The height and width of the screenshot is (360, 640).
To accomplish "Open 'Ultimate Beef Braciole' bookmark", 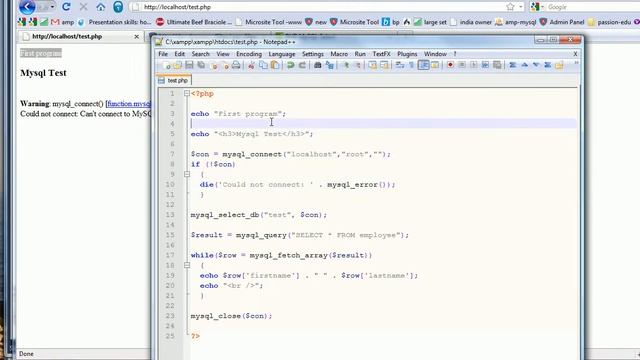I will click(x=193, y=22).
